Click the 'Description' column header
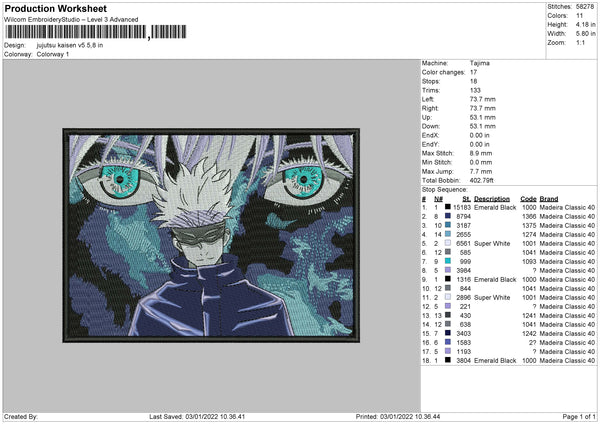600x424 pixels. [492, 199]
